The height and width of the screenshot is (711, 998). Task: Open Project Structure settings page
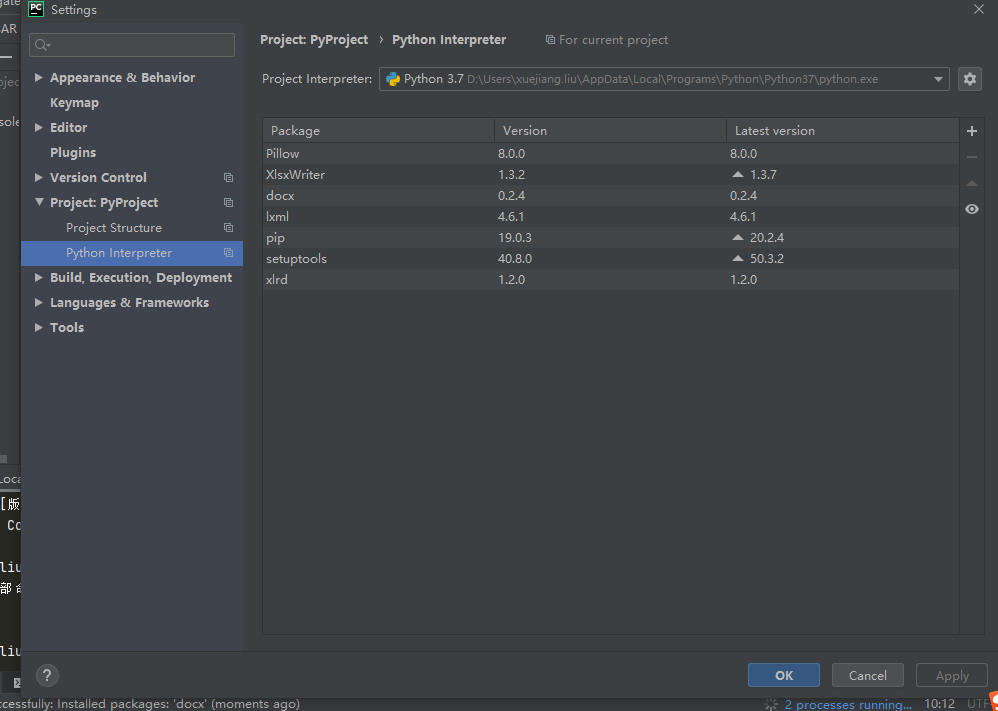tap(114, 228)
